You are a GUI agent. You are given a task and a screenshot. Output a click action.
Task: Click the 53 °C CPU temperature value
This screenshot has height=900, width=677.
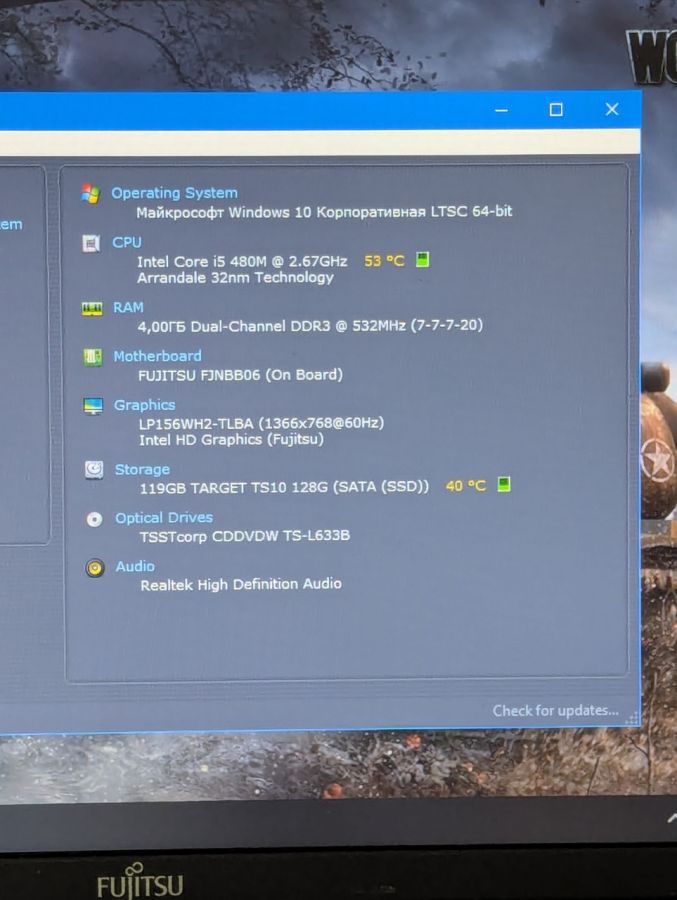385,261
